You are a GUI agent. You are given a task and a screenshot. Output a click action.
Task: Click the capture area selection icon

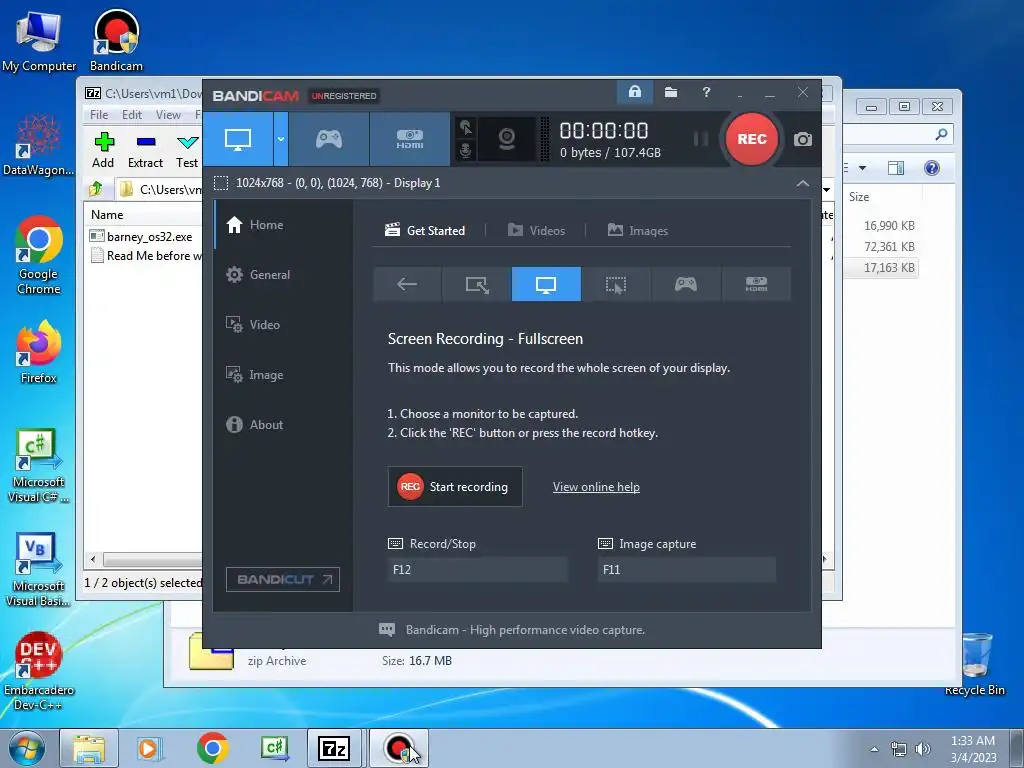(221, 183)
